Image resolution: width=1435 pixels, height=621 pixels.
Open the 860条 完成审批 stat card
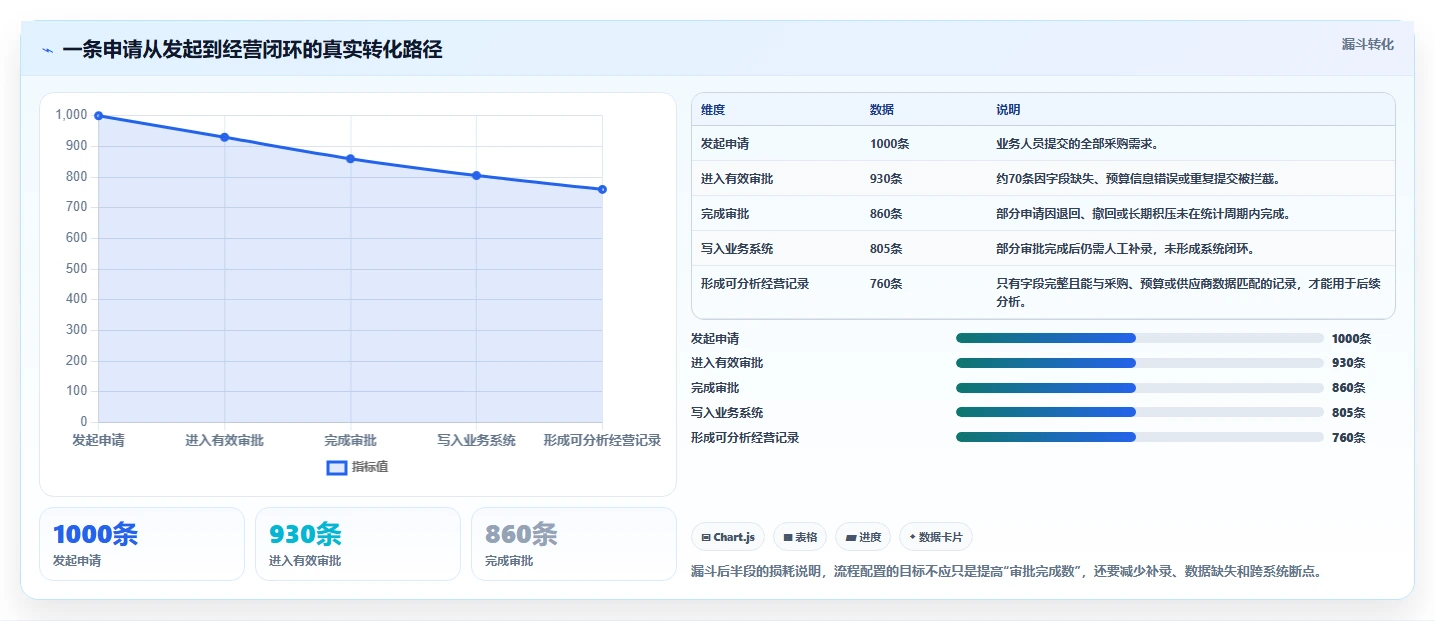574,544
